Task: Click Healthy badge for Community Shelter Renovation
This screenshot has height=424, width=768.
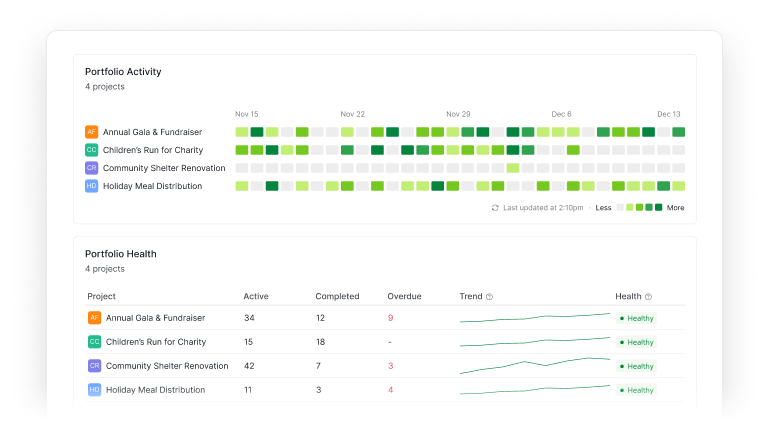Action: tap(636, 366)
